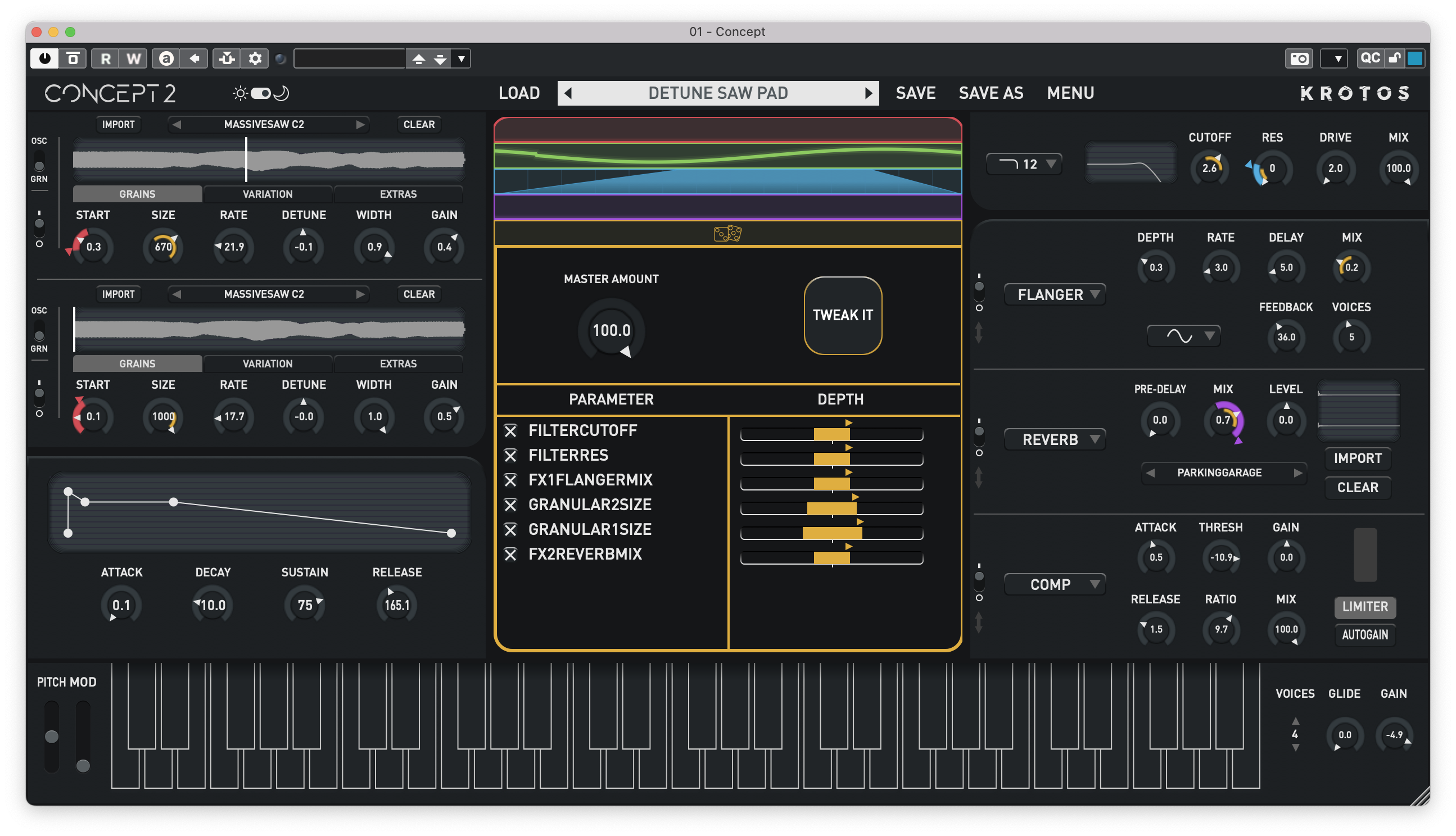Screen dimensions: 1456x836
Task: Click the first oscillator waveform display
Action: click(268, 160)
